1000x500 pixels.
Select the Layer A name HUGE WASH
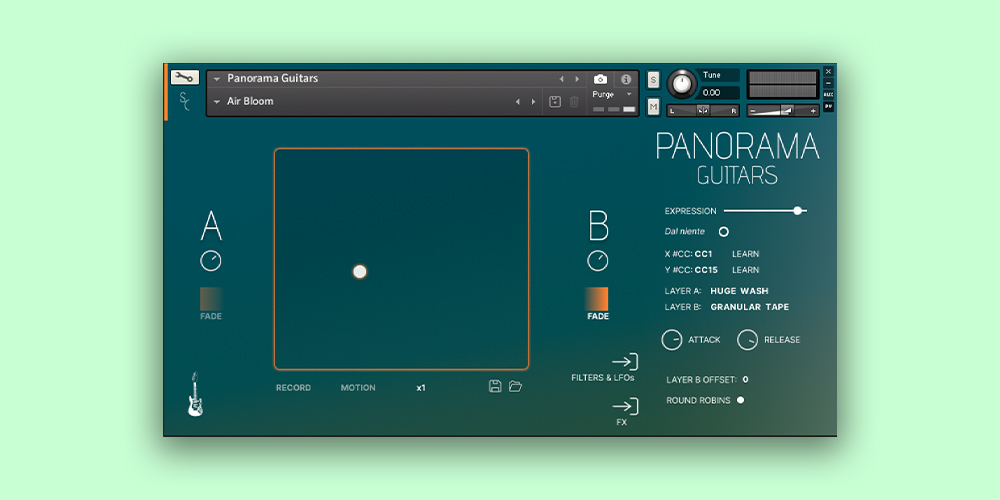tap(739, 291)
